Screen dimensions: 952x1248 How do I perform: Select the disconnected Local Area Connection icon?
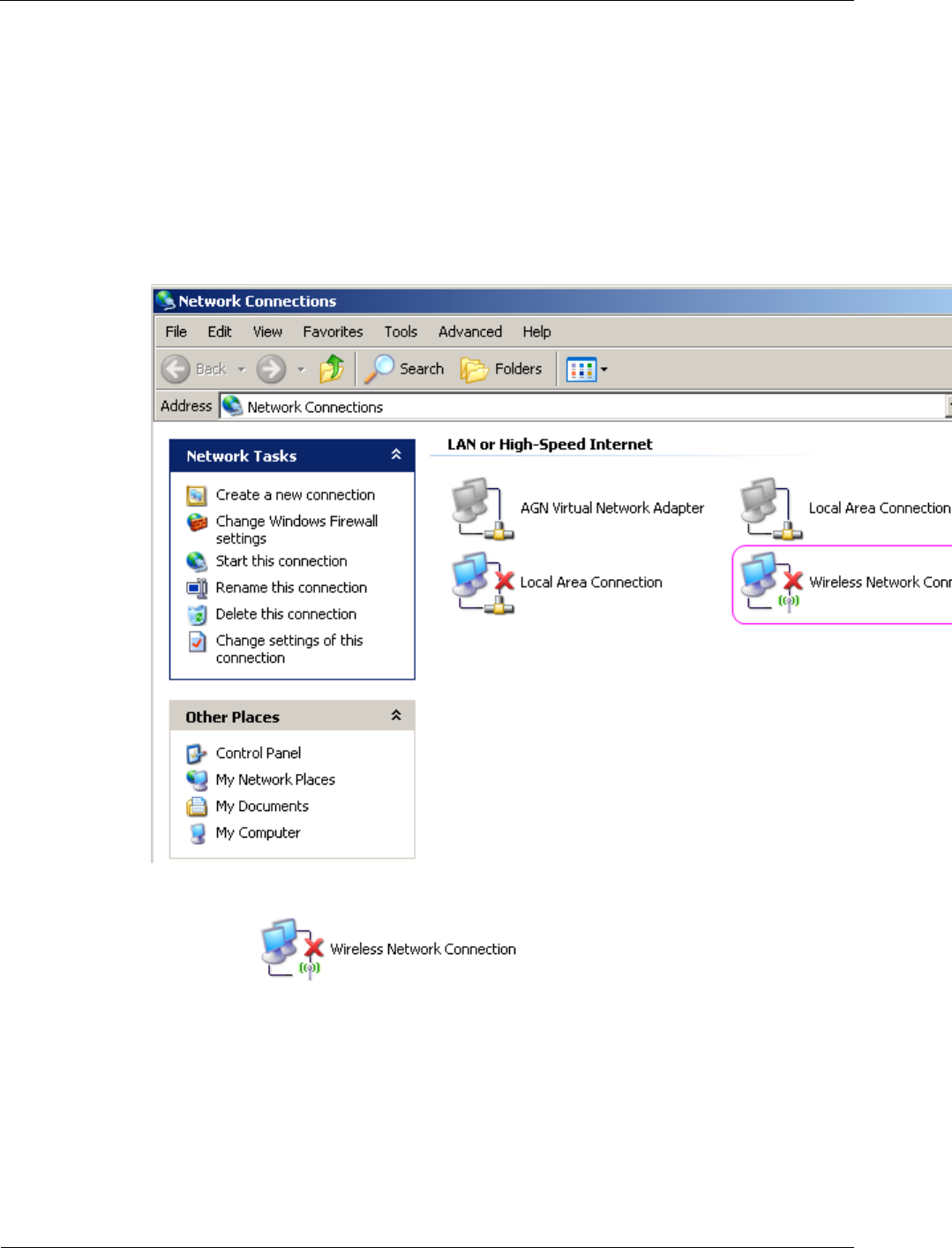pyautogui.click(x=482, y=583)
